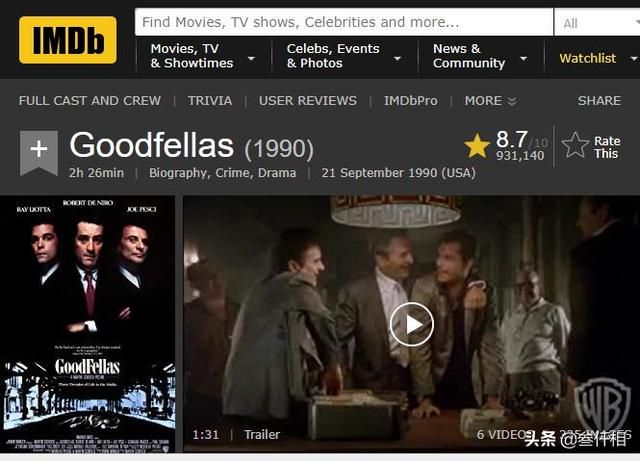Expand the Celebs, Events & Photos menu

(344, 56)
